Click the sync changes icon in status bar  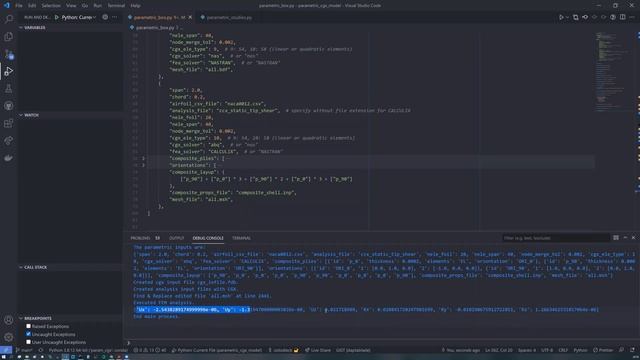coord(41,350)
